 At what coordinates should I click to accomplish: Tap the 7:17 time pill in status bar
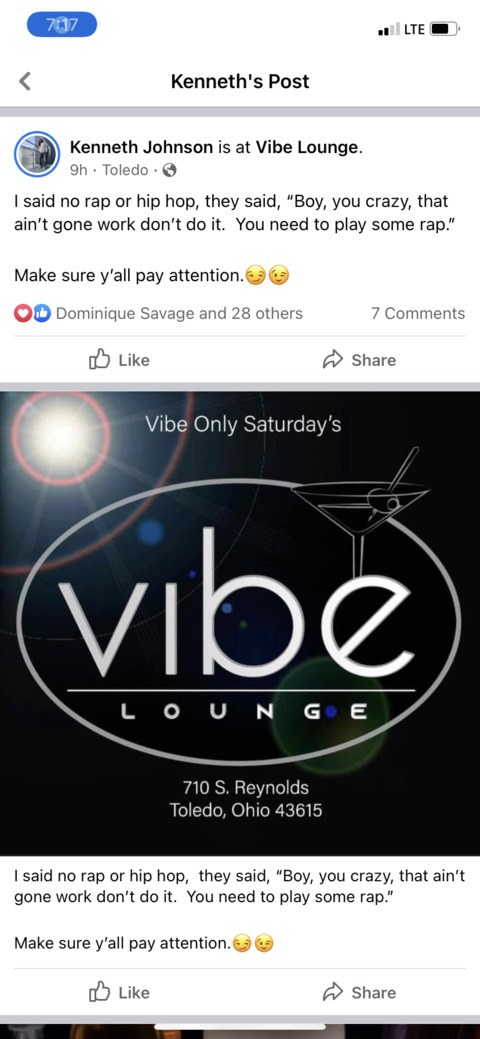click(x=62, y=25)
